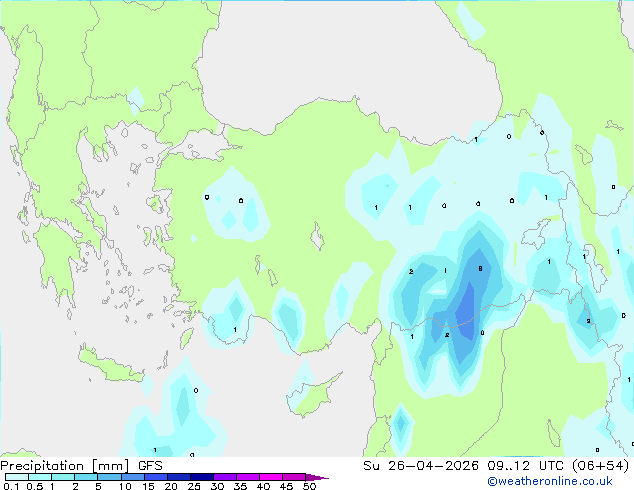The height and width of the screenshot is (490, 634).
Task: Click the legend scale label "50"
Action: point(310,486)
